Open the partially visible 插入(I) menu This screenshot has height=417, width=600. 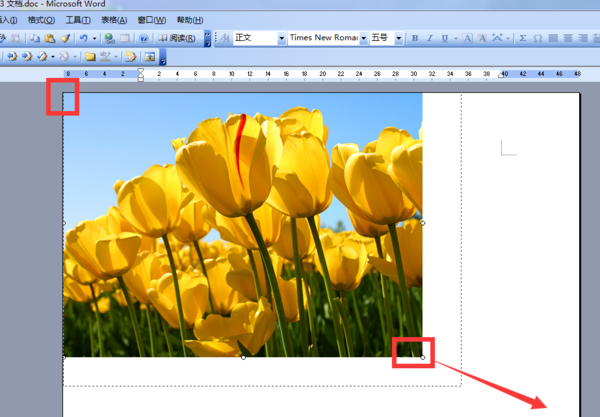(8, 20)
